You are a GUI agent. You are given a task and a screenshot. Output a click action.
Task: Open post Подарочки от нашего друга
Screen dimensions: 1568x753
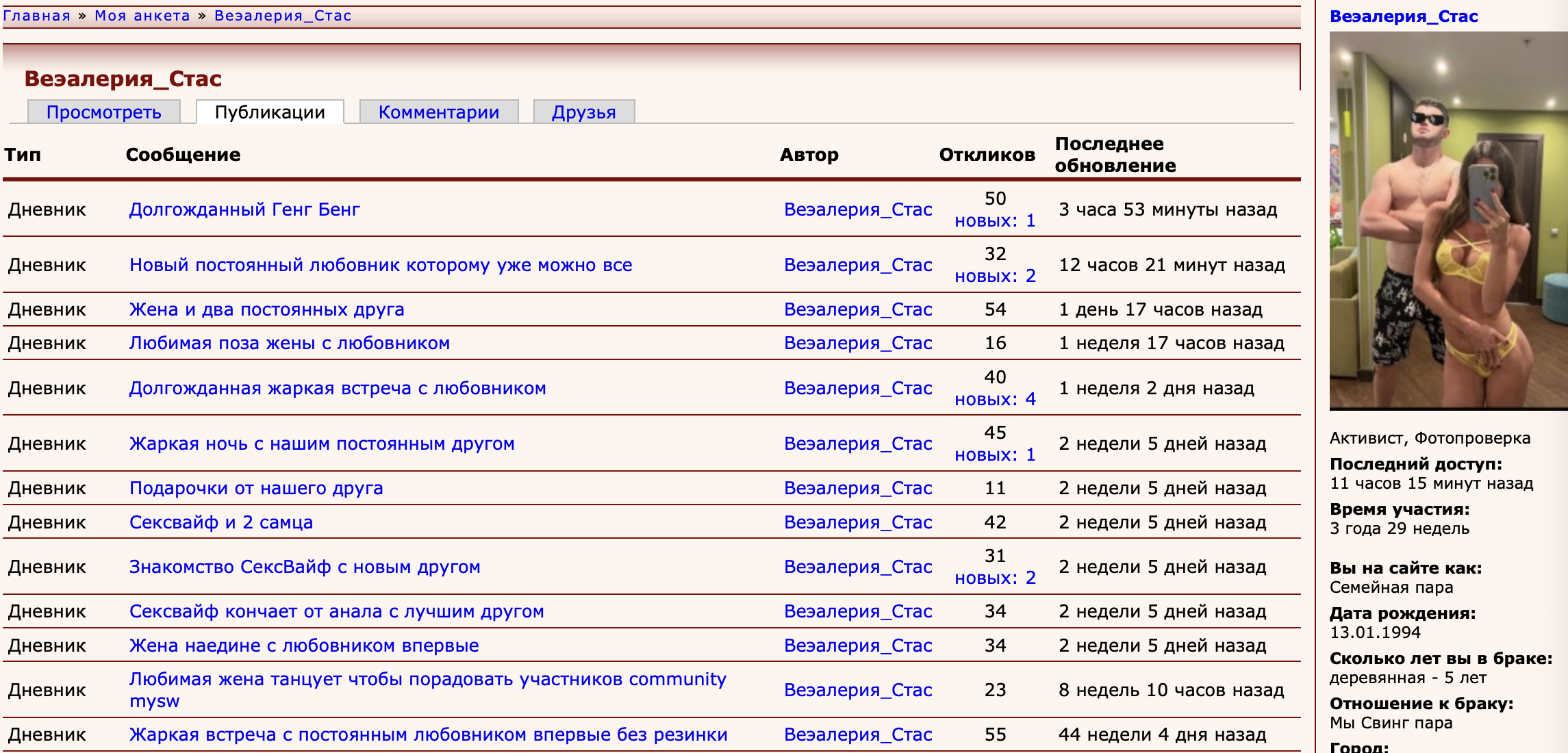point(256,488)
